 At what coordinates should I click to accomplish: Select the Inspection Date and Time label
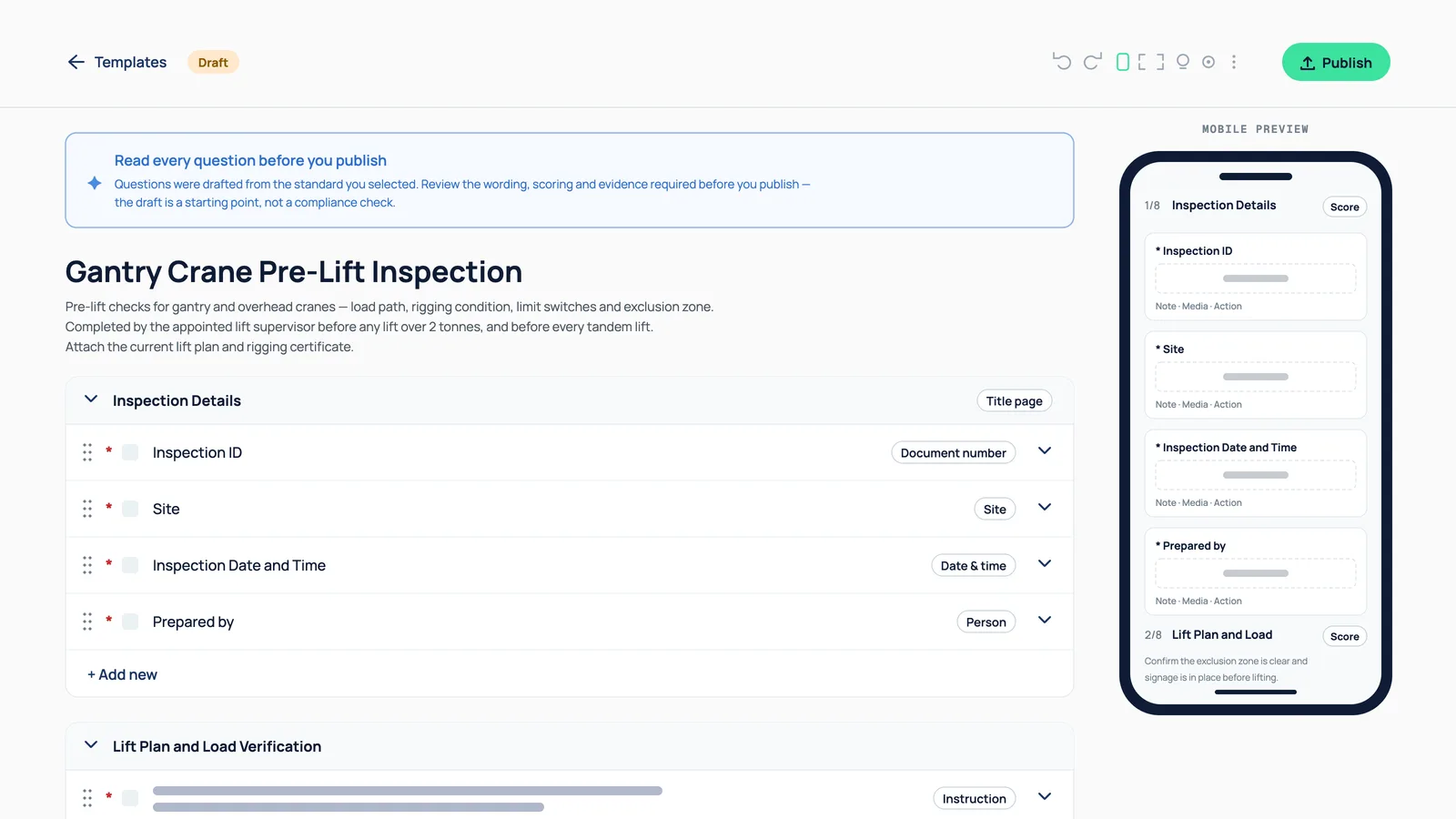pyautogui.click(x=239, y=565)
